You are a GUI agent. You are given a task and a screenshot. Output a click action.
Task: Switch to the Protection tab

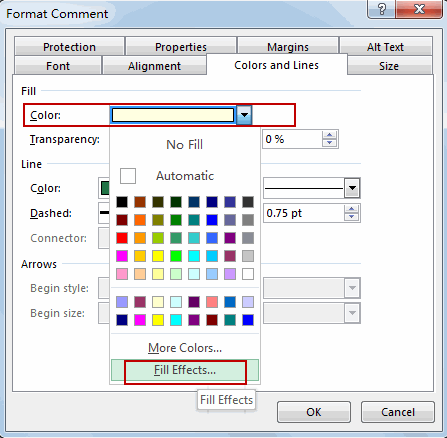click(x=69, y=47)
